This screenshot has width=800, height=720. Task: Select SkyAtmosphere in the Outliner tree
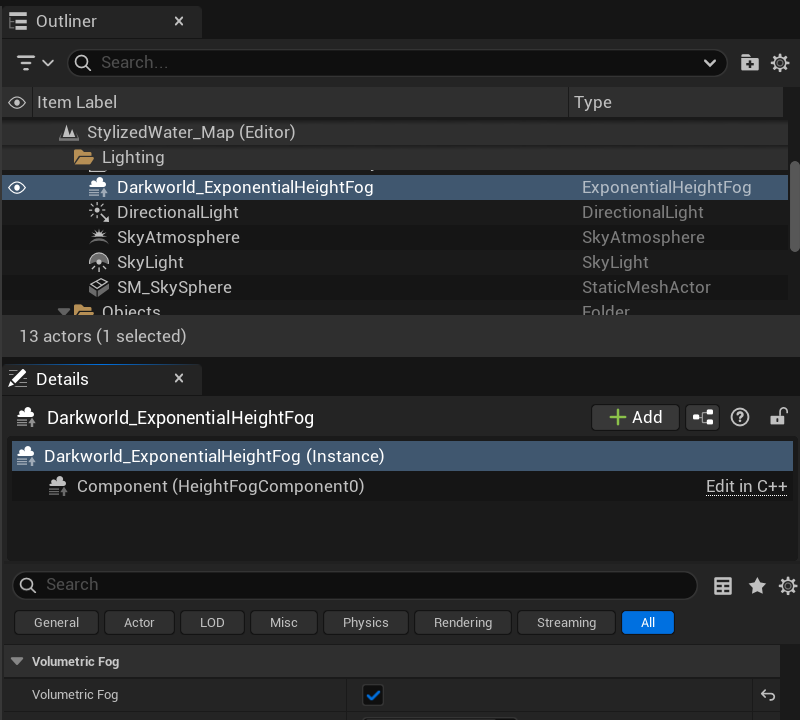(x=178, y=237)
